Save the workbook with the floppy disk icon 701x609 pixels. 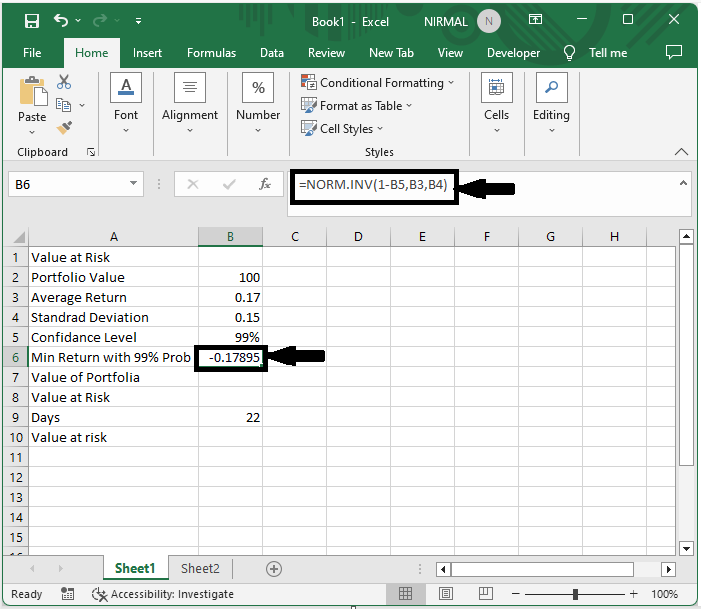pos(32,21)
